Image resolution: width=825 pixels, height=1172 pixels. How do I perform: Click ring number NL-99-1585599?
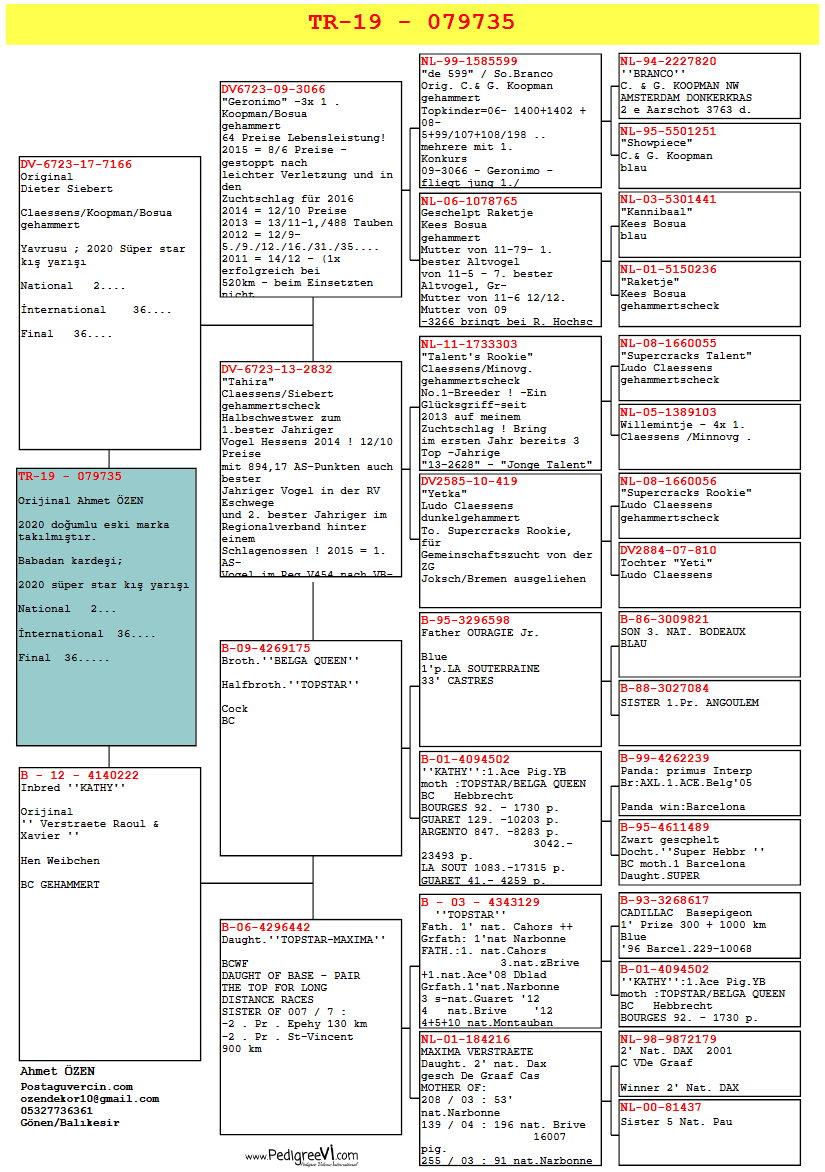(x=469, y=61)
